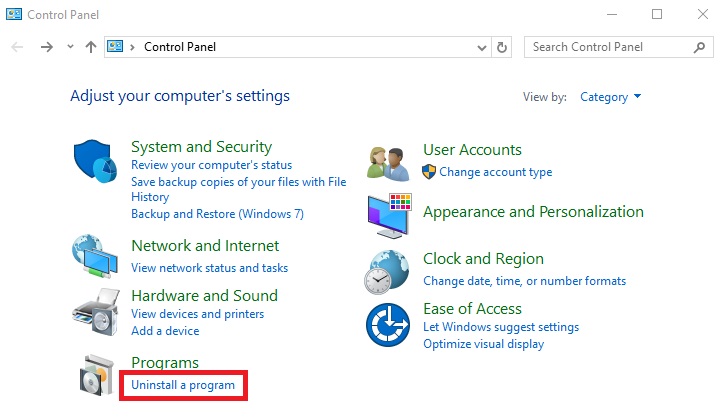The image size is (720, 420).
Task: Open recent locations dropdown arrow
Action: [x=70, y=47]
